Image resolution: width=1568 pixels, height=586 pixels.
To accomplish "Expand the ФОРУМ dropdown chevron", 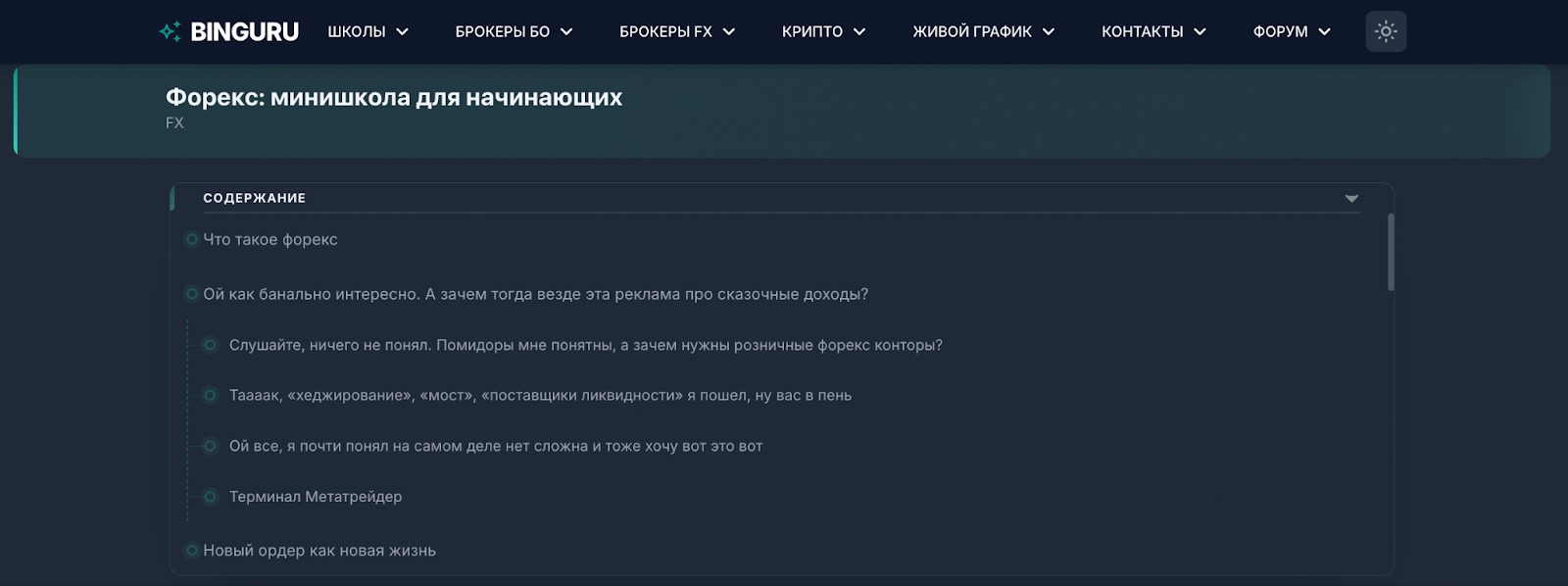I will [x=1324, y=31].
